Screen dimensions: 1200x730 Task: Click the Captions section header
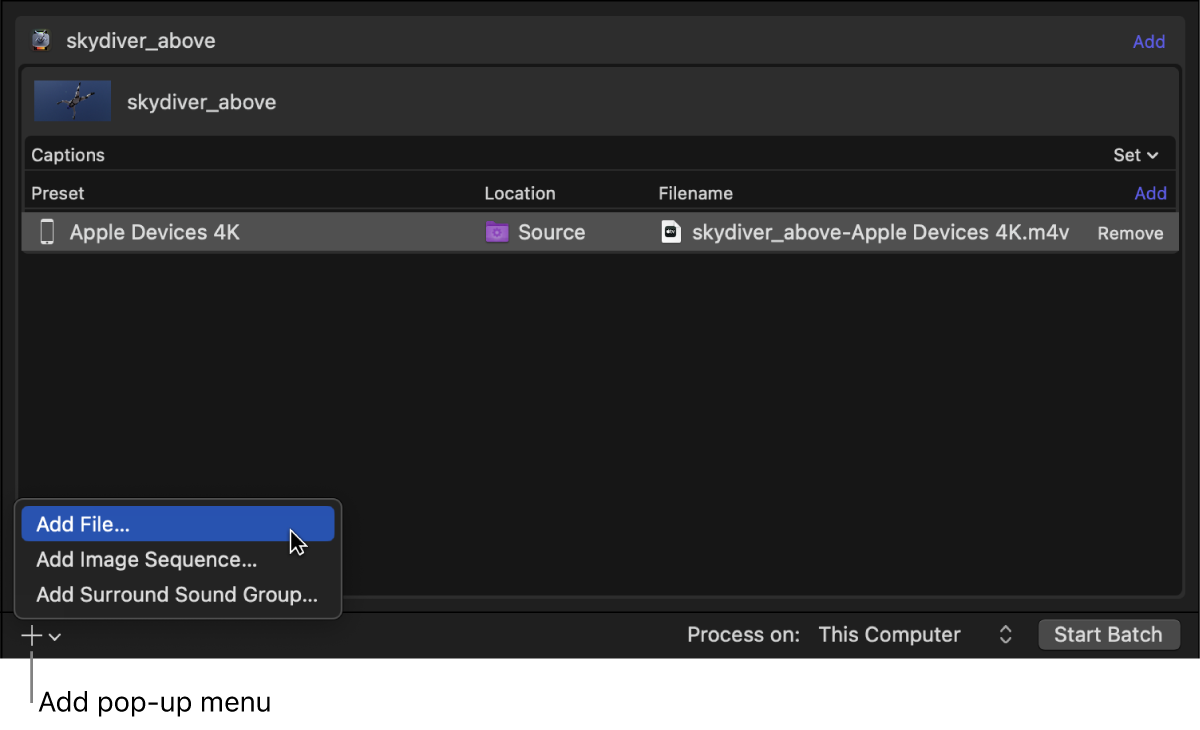pyautogui.click(x=67, y=154)
